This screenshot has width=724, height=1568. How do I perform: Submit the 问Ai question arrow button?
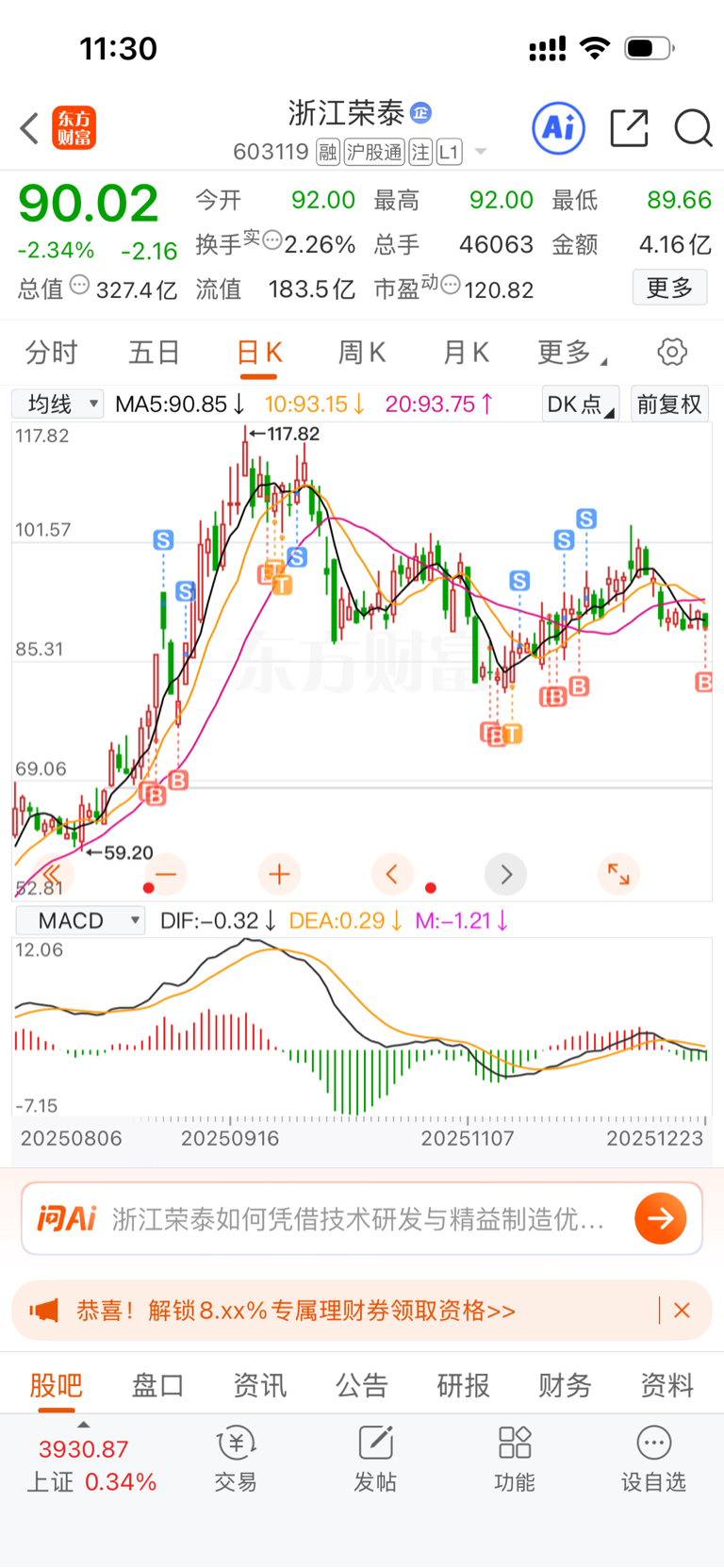pos(660,1218)
